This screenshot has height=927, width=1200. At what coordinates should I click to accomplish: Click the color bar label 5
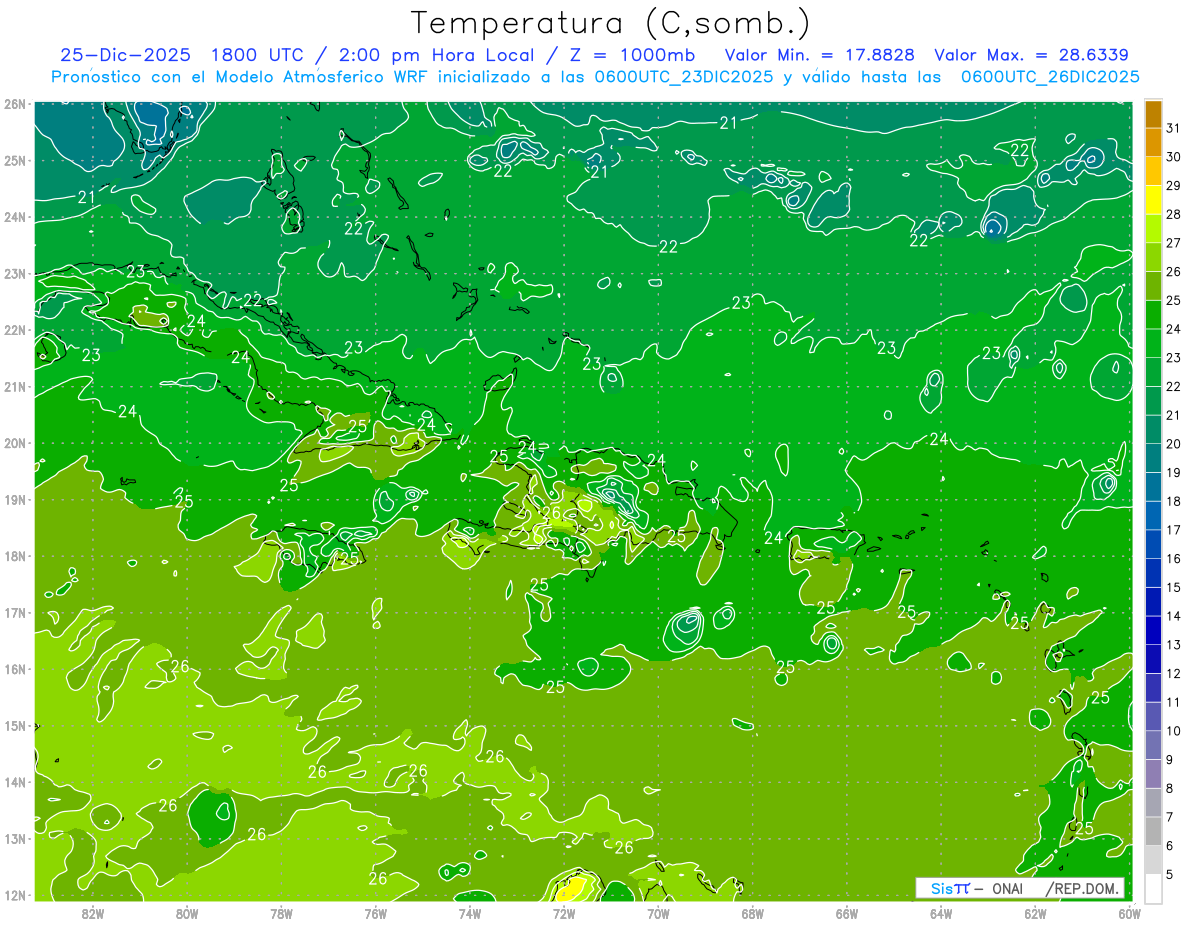pos(1170,874)
